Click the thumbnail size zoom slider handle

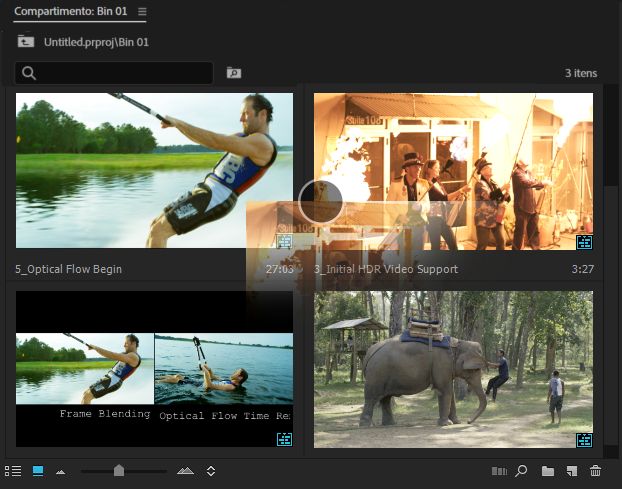[x=119, y=470]
